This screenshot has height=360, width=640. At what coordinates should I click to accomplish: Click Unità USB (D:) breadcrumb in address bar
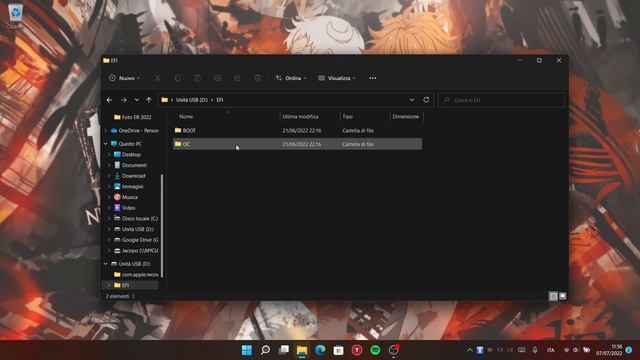192,100
